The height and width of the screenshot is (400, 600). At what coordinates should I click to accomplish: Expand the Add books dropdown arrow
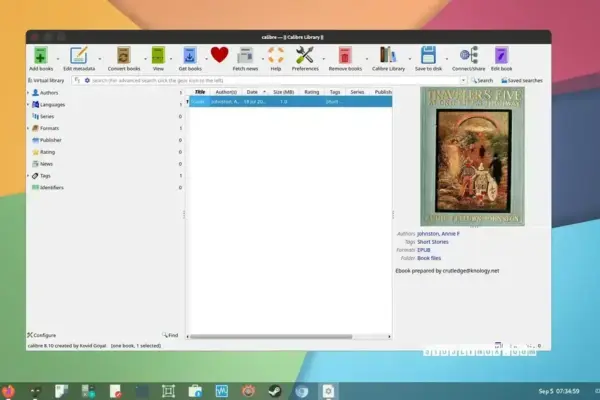pyautogui.click(x=58, y=59)
